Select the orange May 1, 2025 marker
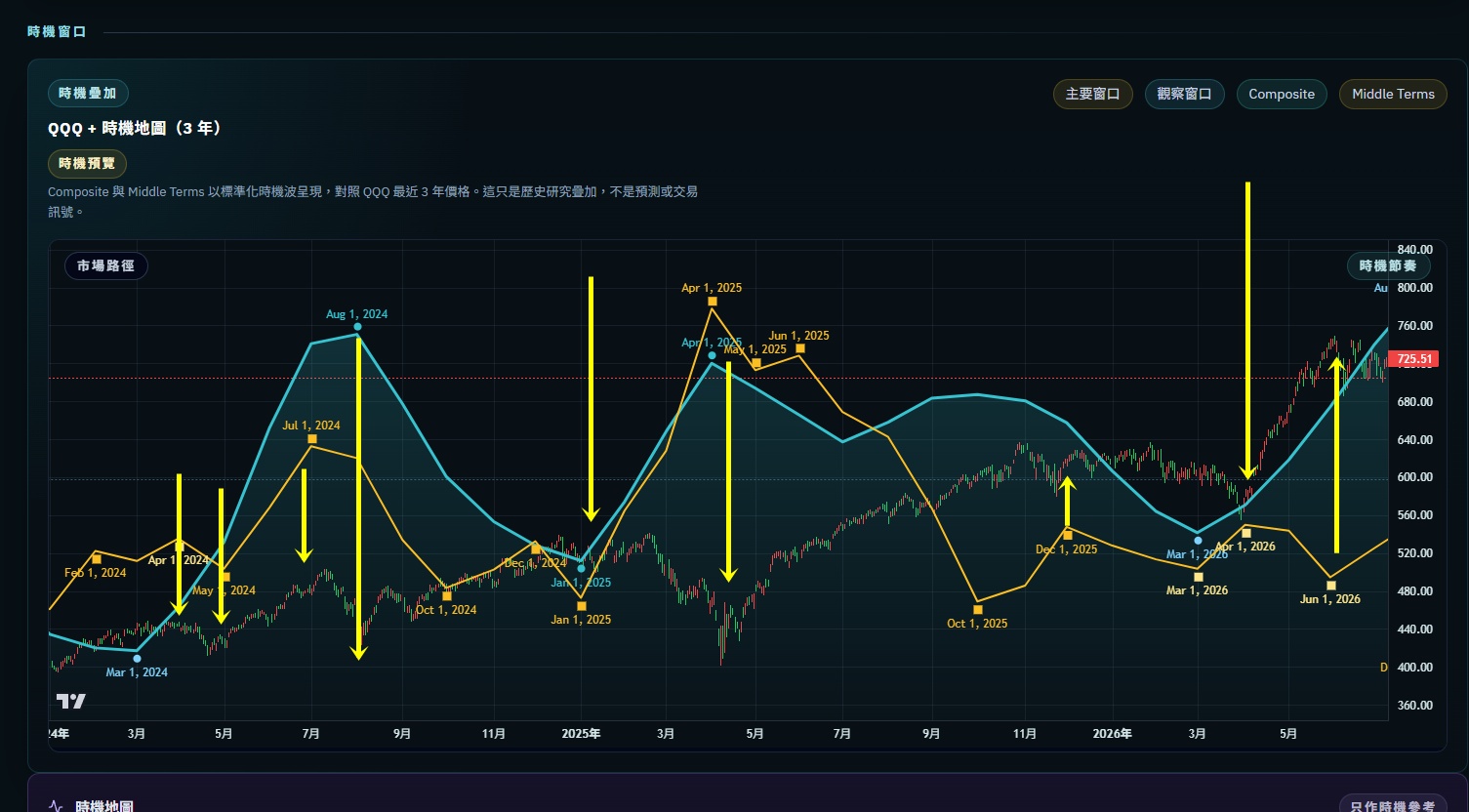Image resolution: width=1469 pixels, height=812 pixels. pyautogui.click(x=756, y=363)
